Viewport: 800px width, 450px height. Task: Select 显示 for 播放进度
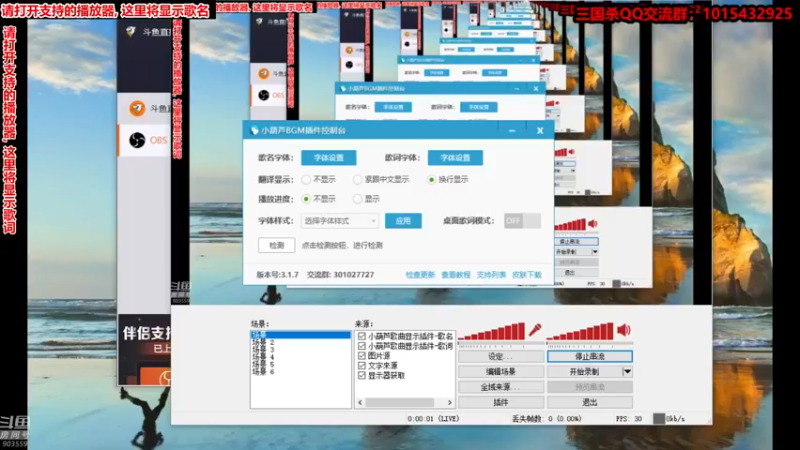(357, 199)
